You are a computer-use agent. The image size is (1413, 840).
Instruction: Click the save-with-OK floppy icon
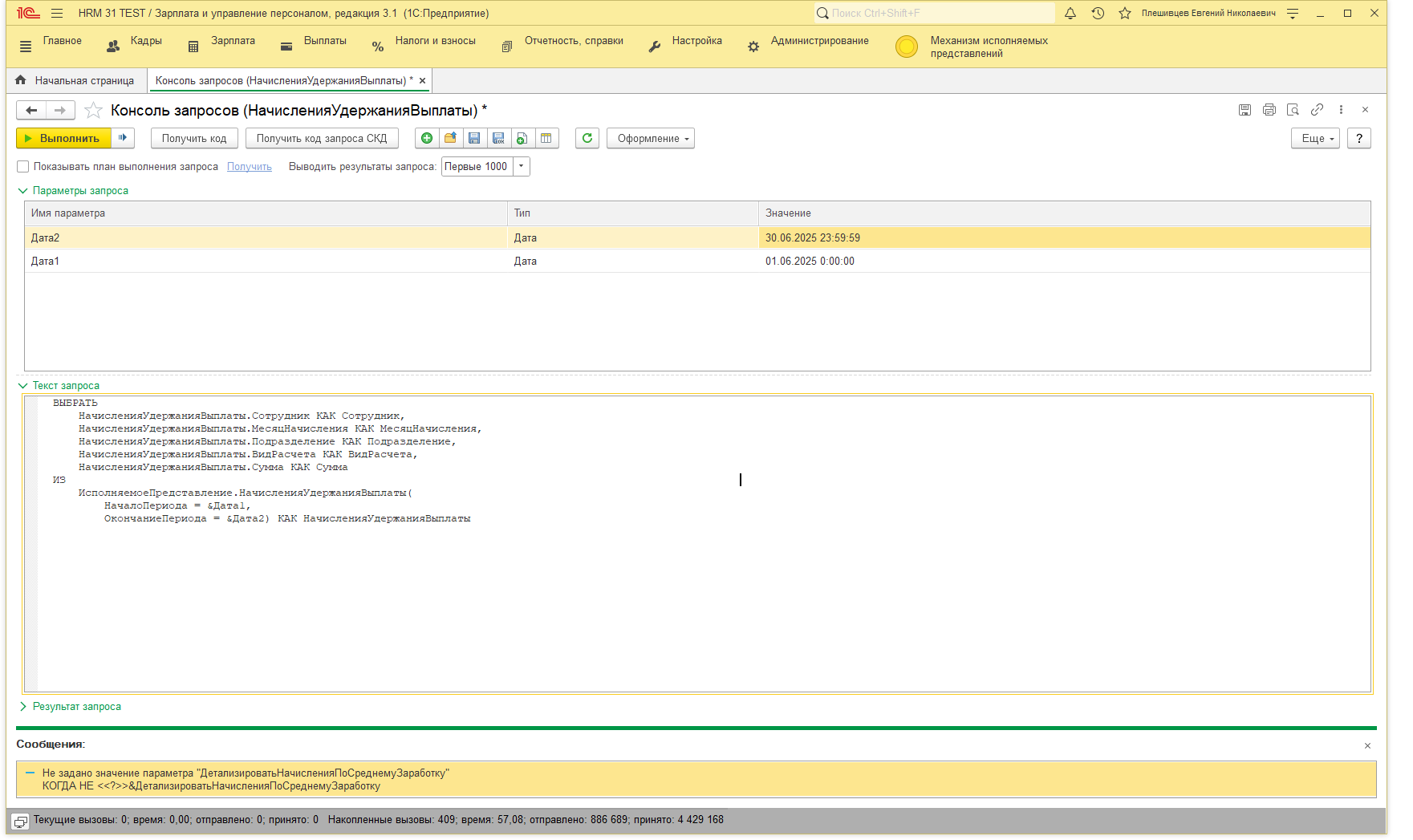click(498, 138)
